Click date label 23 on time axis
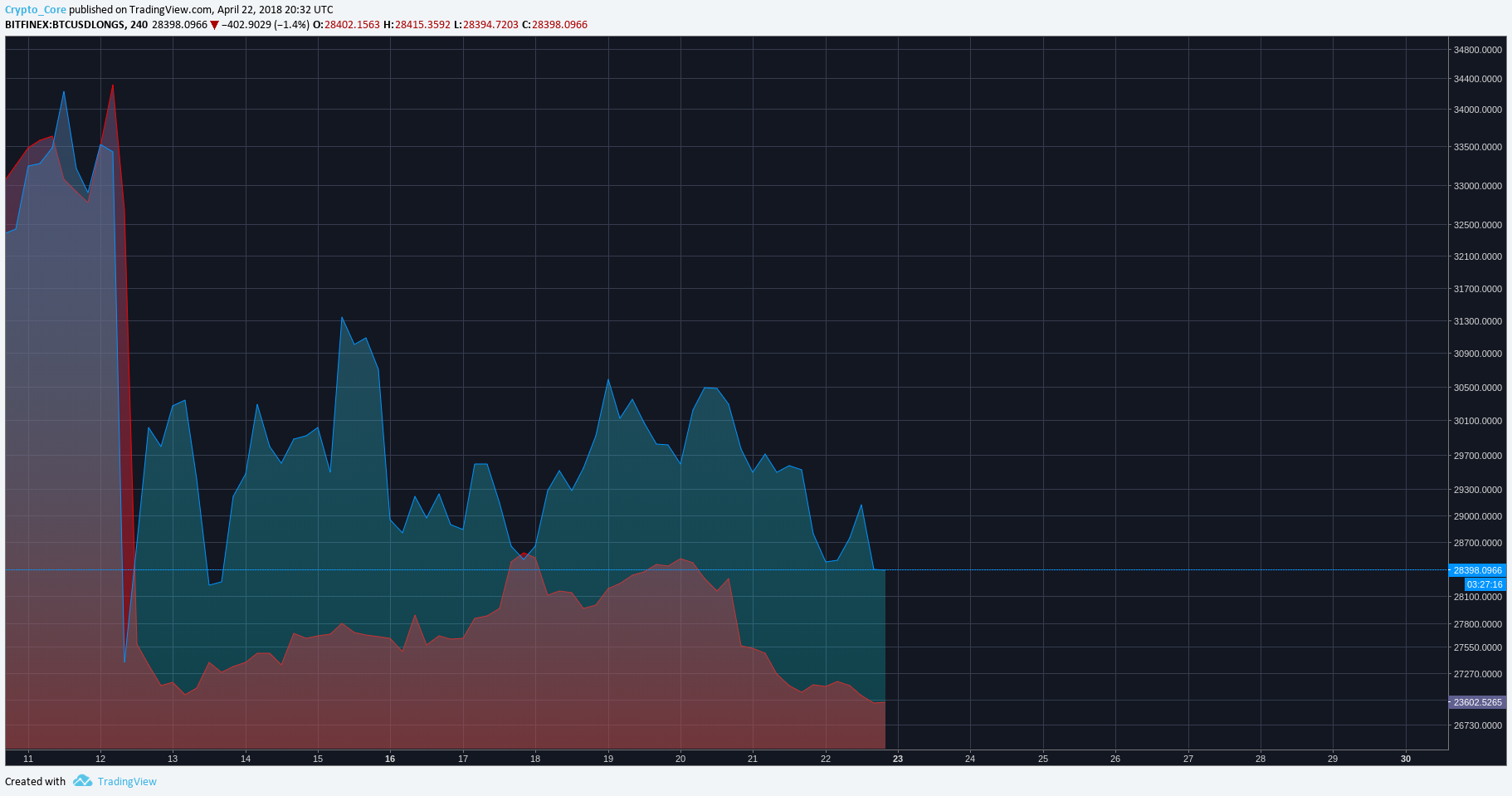1512x796 pixels. tap(898, 759)
